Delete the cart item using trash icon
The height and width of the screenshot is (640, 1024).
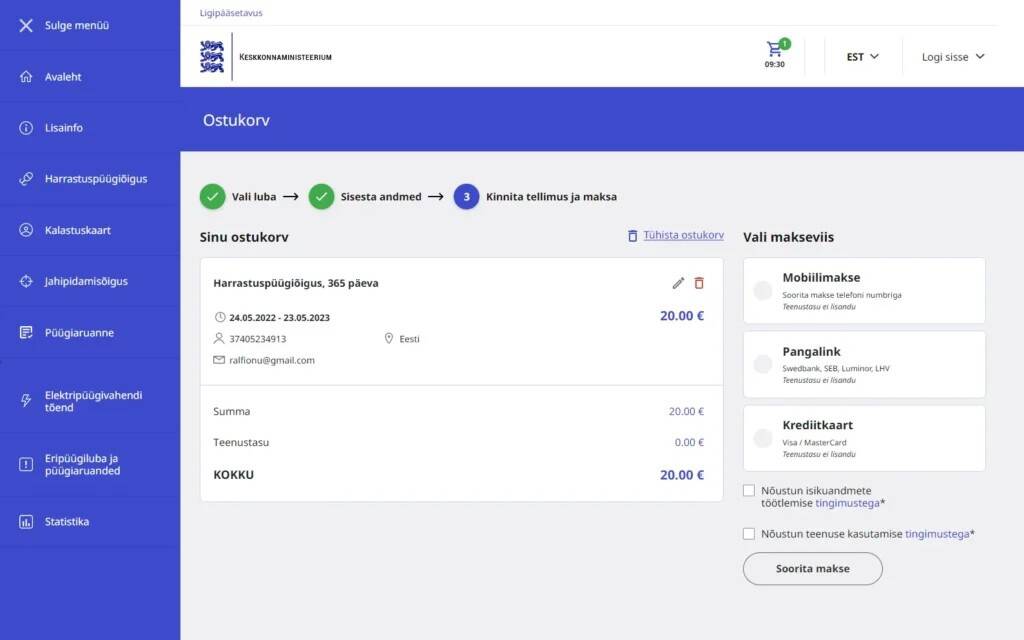[x=699, y=283]
